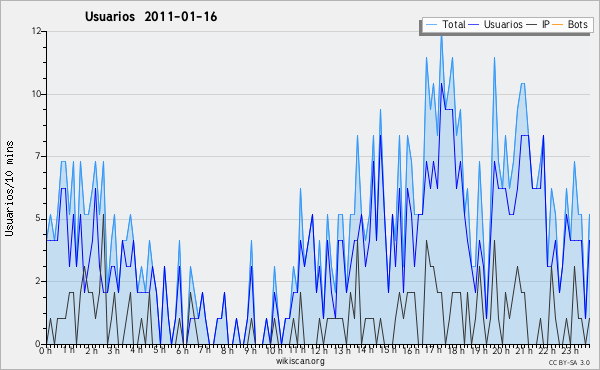Click the y-axis label 'Usuarios/10 mins'
600x370 pixels.
(x=9, y=188)
